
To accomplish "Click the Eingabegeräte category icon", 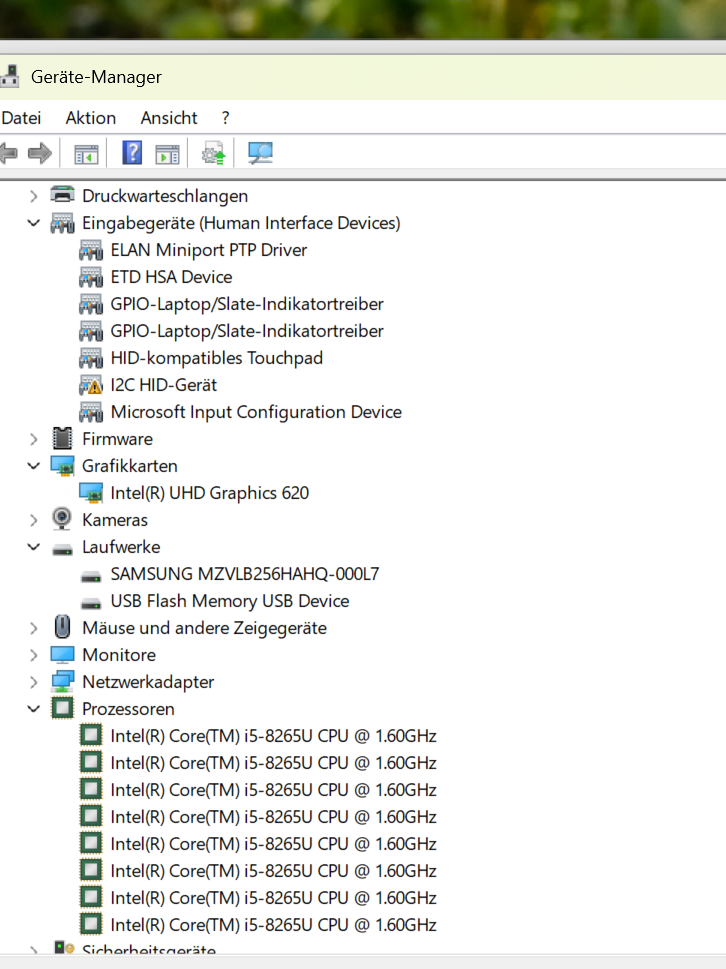I will pos(62,222).
